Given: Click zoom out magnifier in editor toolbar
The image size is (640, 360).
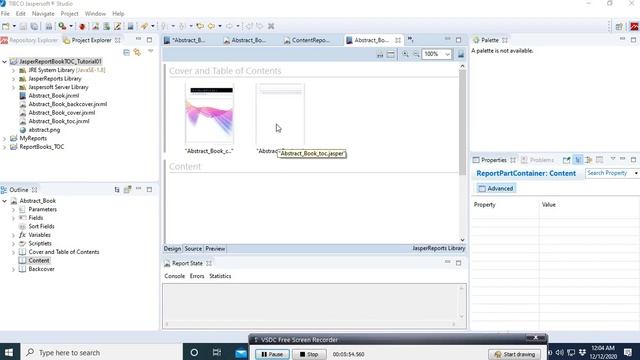Looking at the screenshot, I should [x=416, y=54].
